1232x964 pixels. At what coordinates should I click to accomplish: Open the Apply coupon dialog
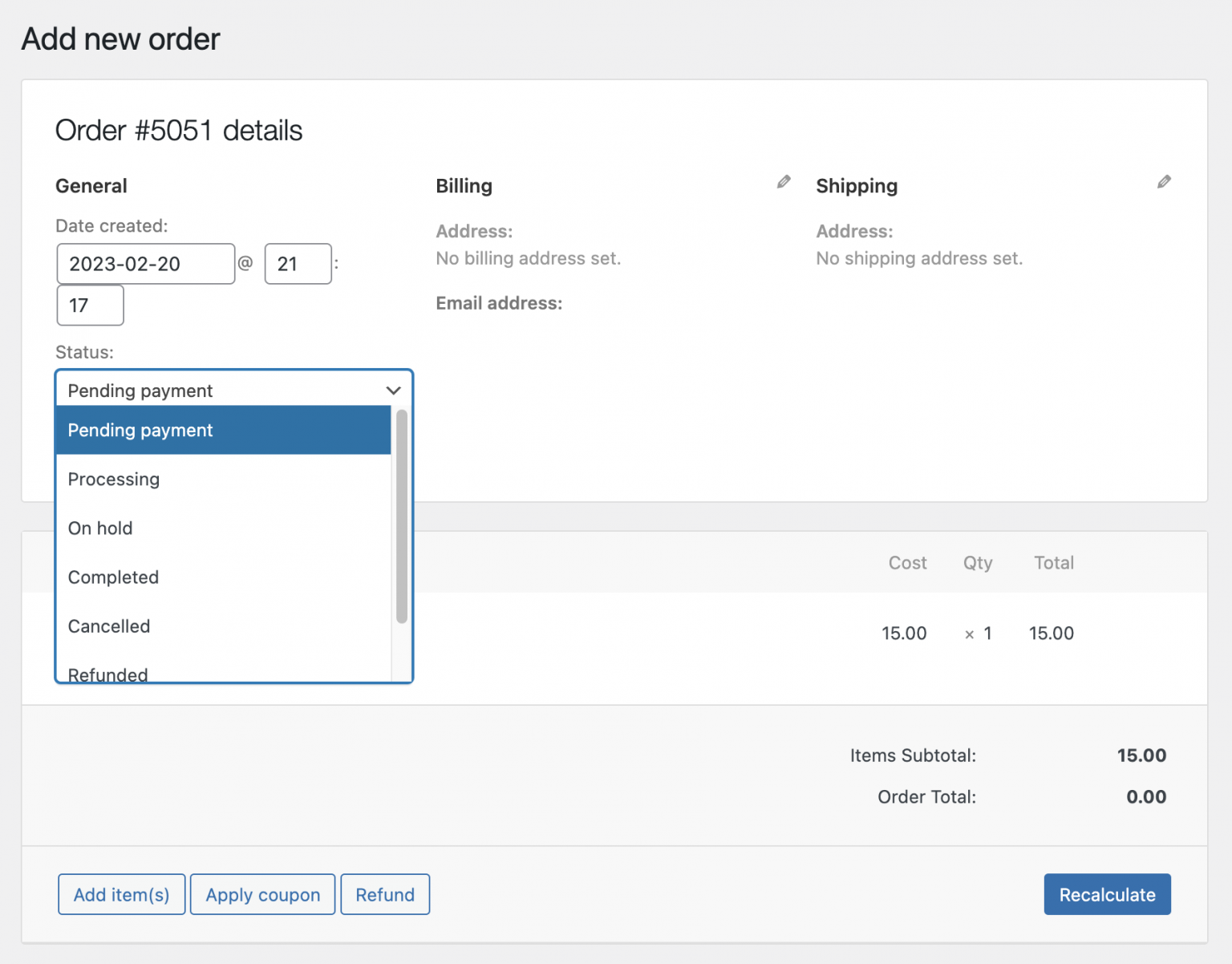click(x=262, y=894)
